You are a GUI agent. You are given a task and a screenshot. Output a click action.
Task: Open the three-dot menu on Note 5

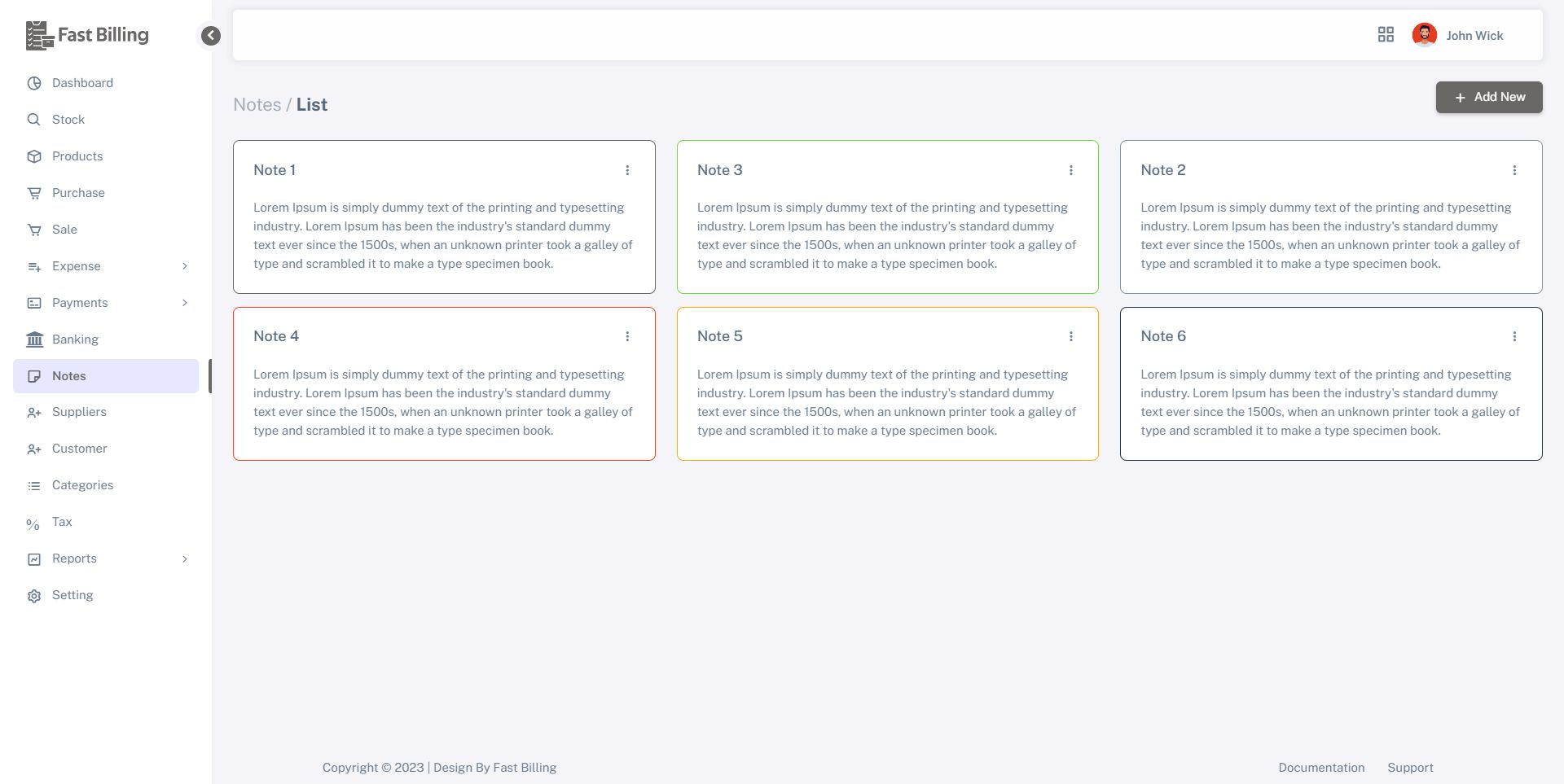(1071, 336)
